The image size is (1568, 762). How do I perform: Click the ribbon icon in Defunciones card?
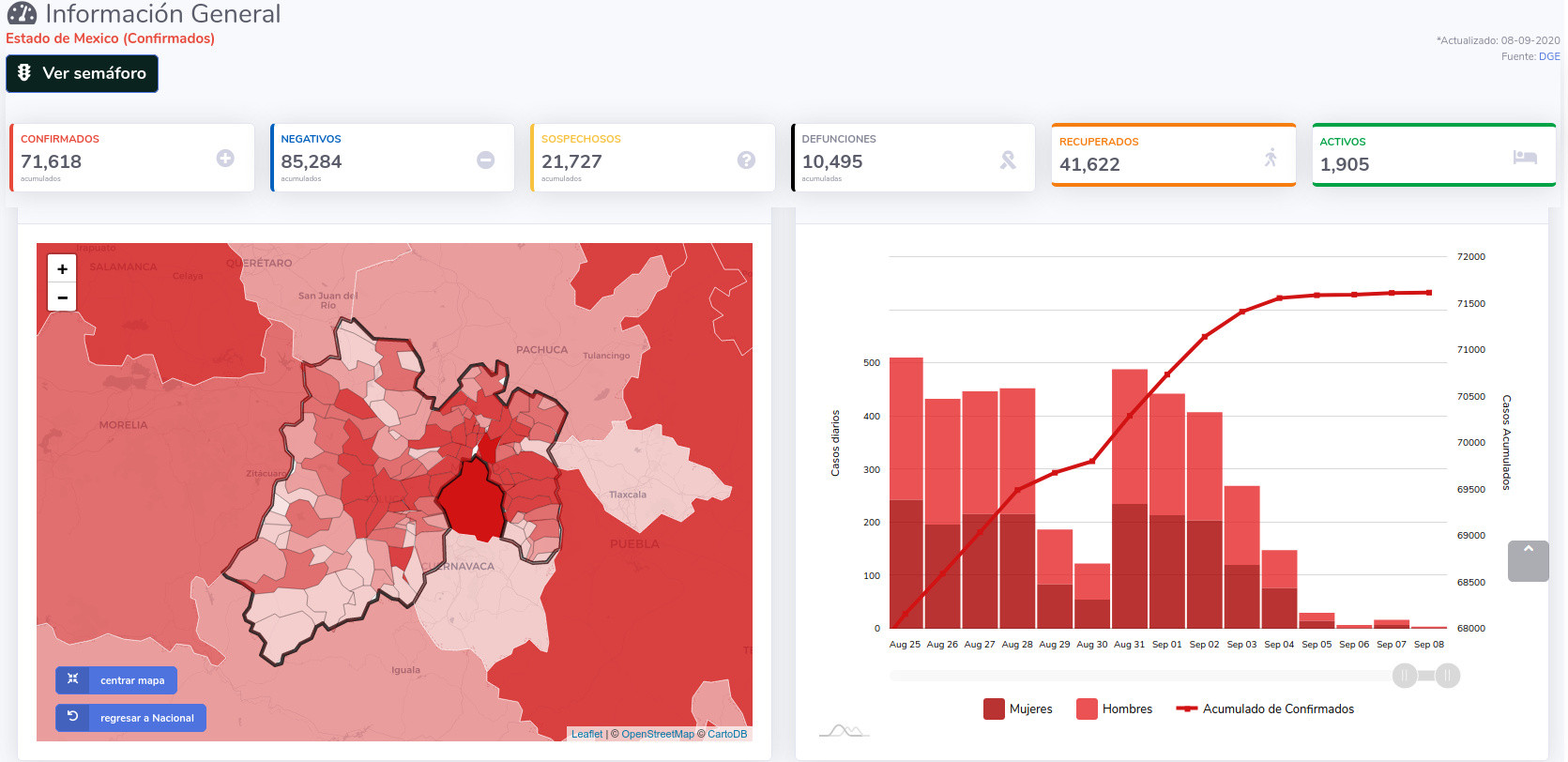1008,160
